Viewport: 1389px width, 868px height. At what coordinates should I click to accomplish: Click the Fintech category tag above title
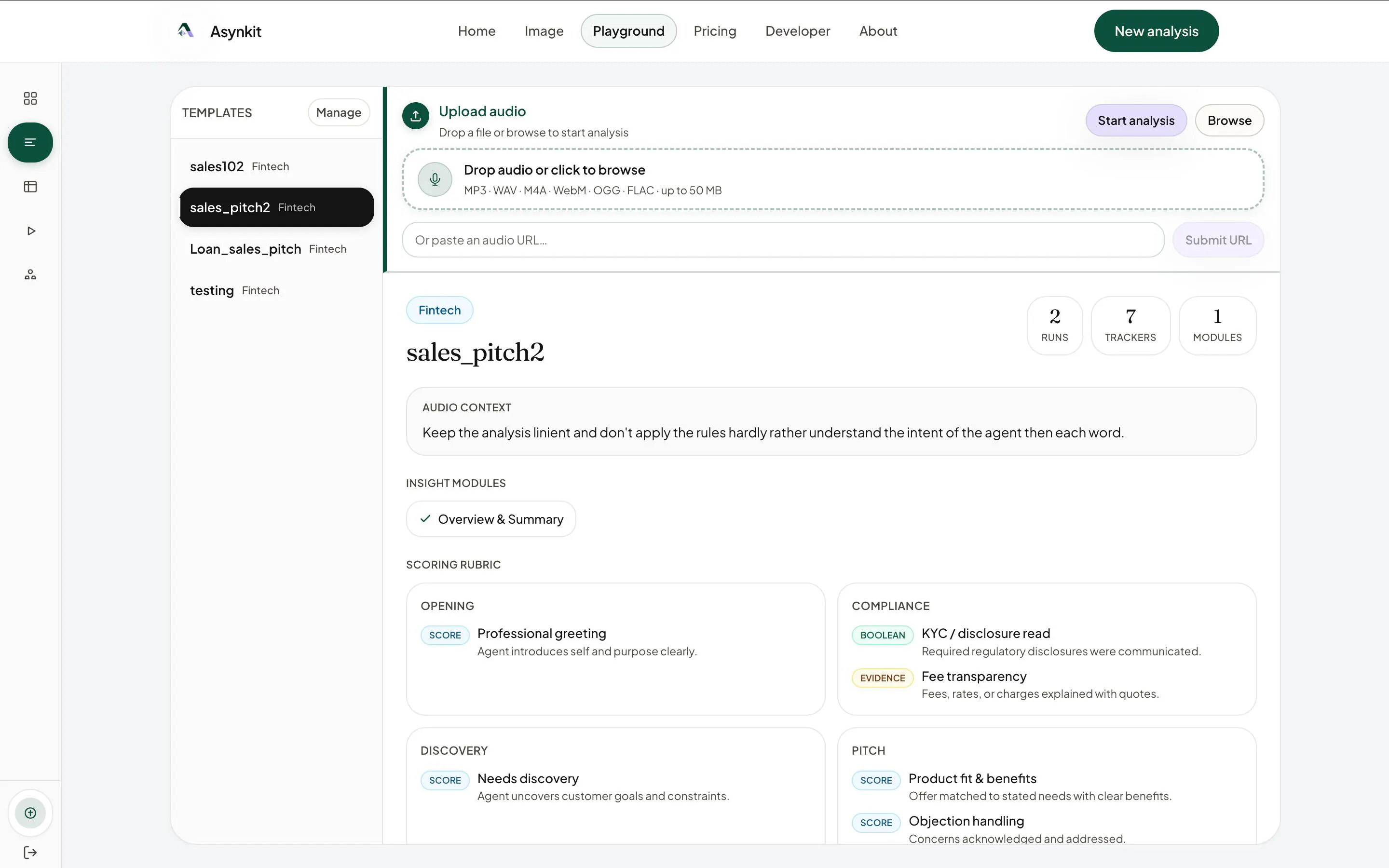tap(440, 310)
